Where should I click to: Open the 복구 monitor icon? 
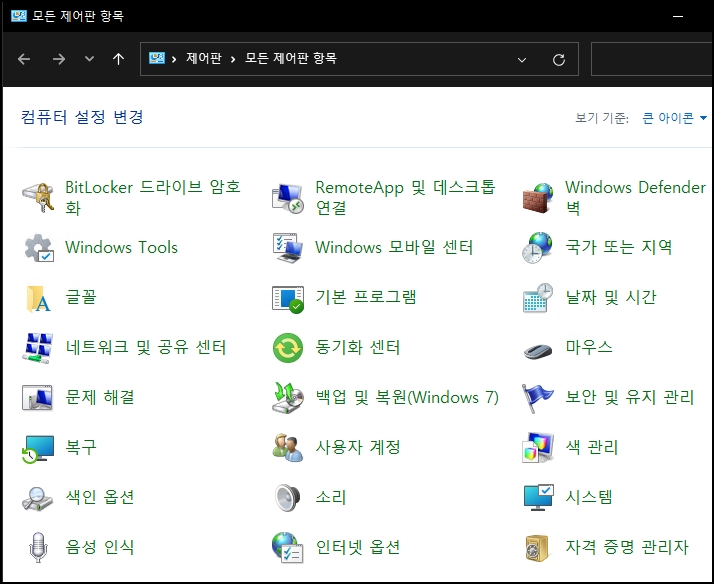click(x=38, y=449)
